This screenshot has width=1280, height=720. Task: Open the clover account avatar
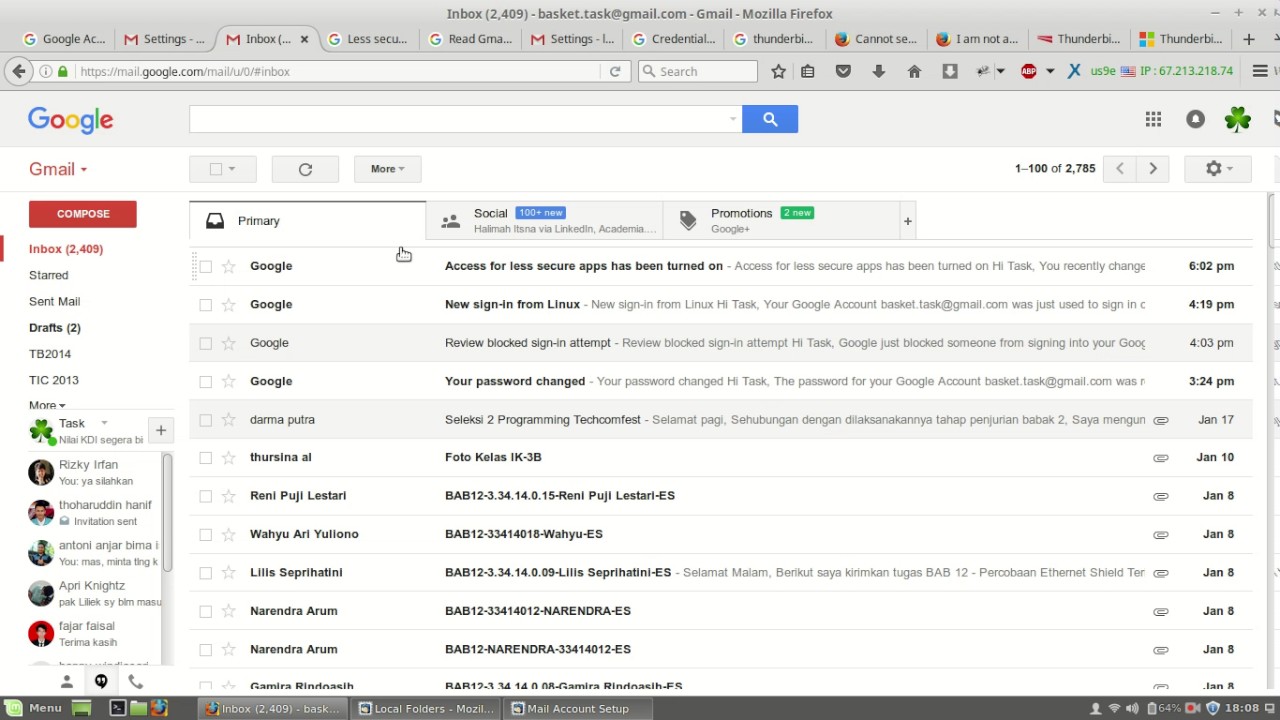click(x=1237, y=119)
